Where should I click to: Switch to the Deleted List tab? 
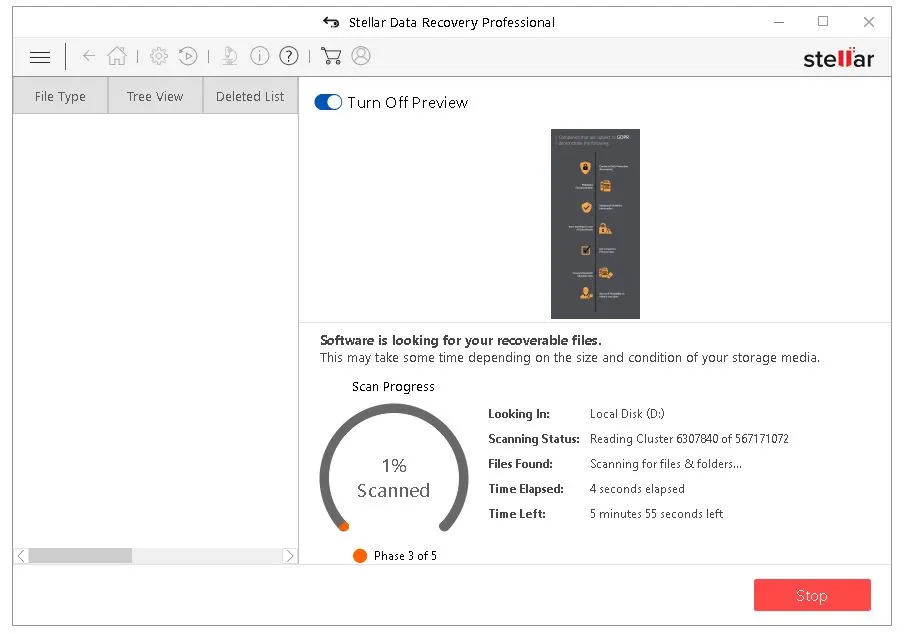coord(250,97)
